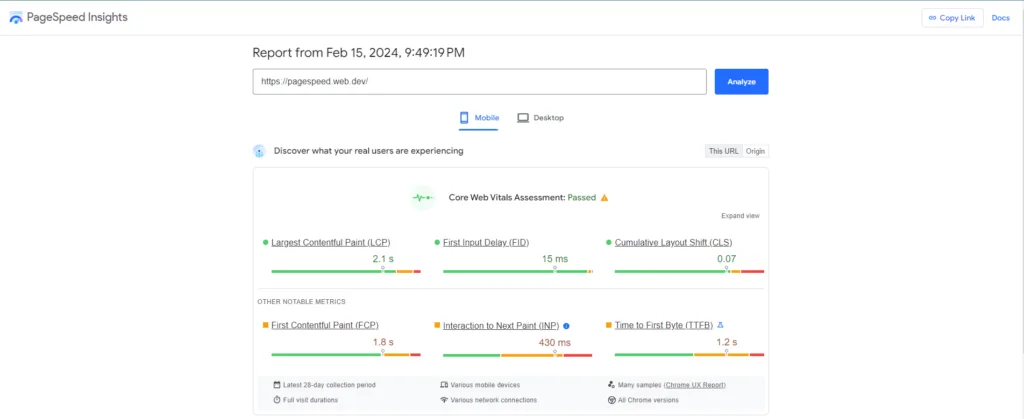Expand the Core Web Vitals view
This screenshot has height=419, width=1024.
click(x=740, y=216)
